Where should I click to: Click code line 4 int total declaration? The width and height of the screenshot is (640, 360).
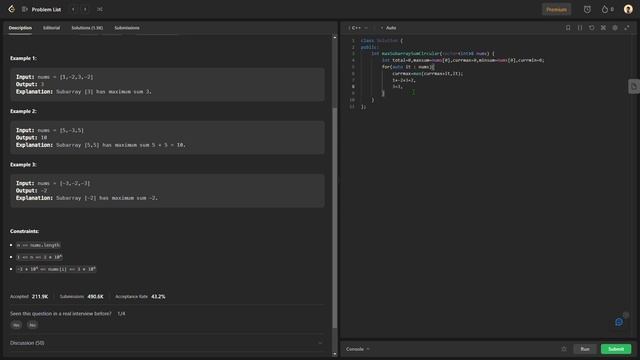click(463, 60)
